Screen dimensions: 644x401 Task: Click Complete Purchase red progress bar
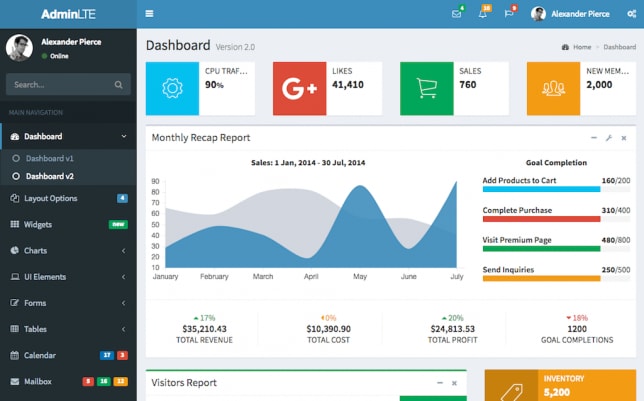coord(556,219)
